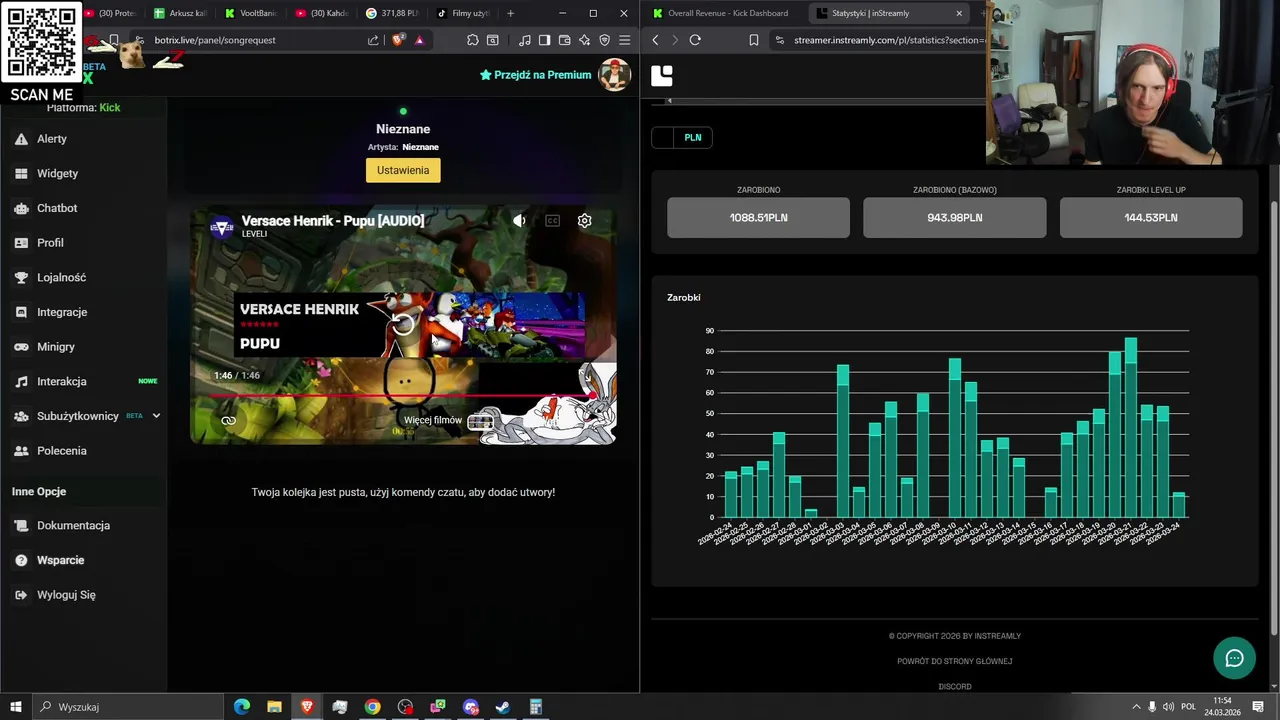
Task: Open the green chat support bubble
Action: pyautogui.click(x=1234, y=658)
